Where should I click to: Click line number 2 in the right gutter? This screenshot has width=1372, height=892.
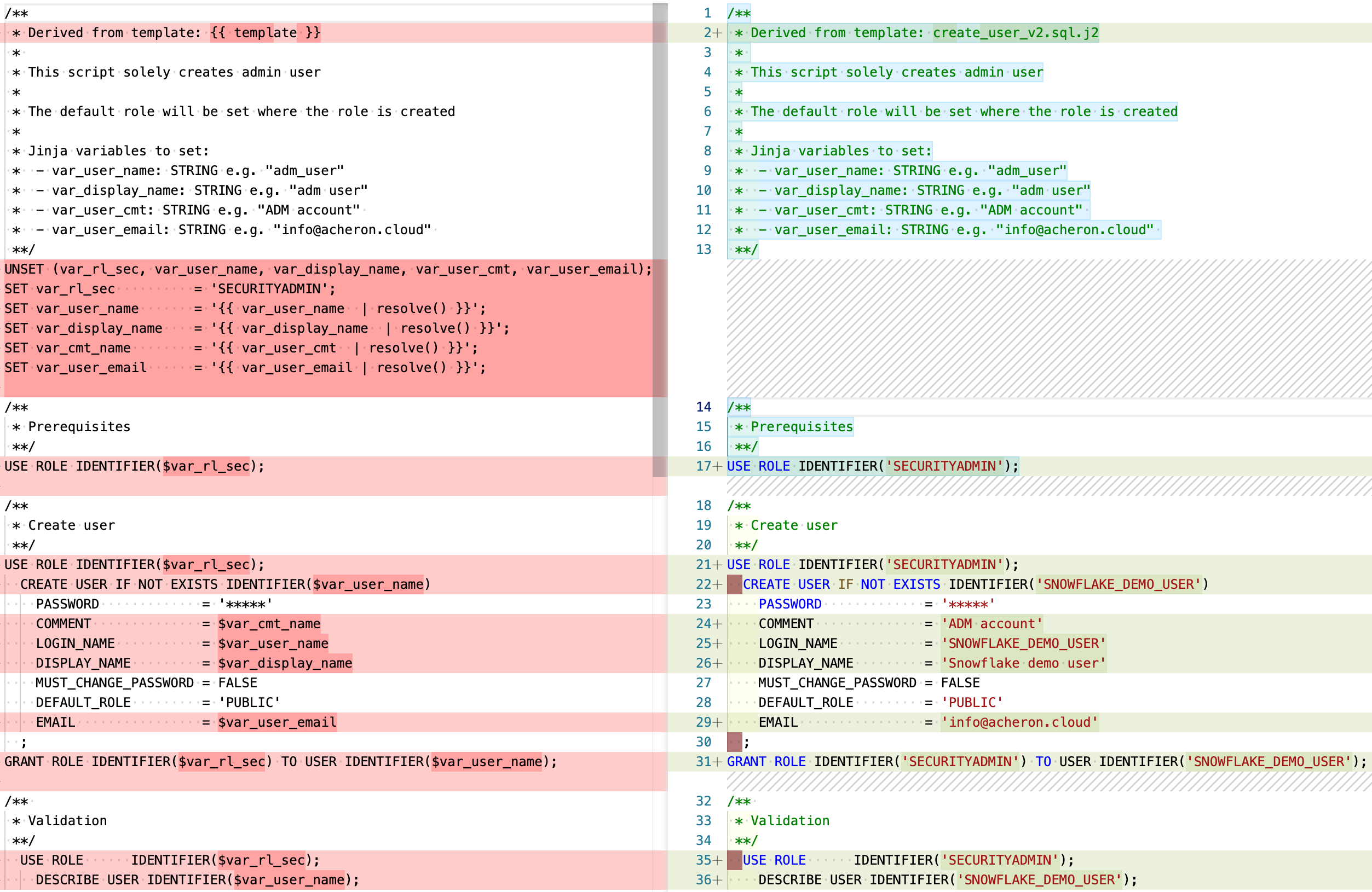coord(707,33)
